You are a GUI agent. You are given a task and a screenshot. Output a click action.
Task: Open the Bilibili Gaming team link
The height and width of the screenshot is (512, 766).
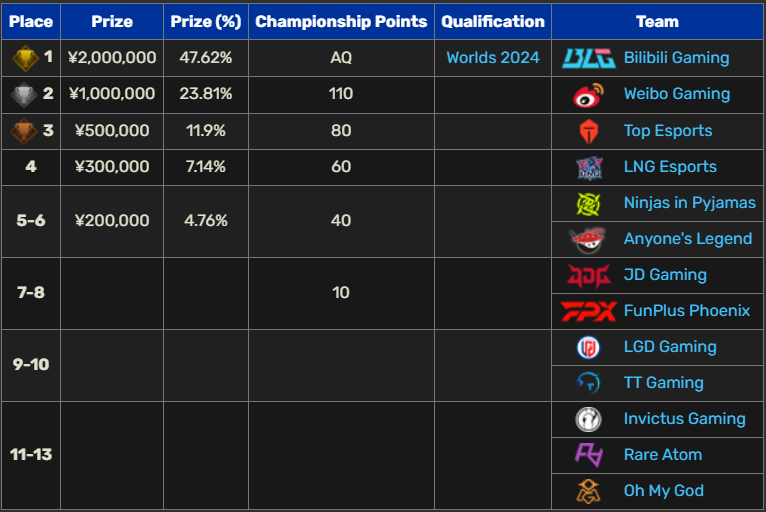pyautogui.click(x=677, y=58)
